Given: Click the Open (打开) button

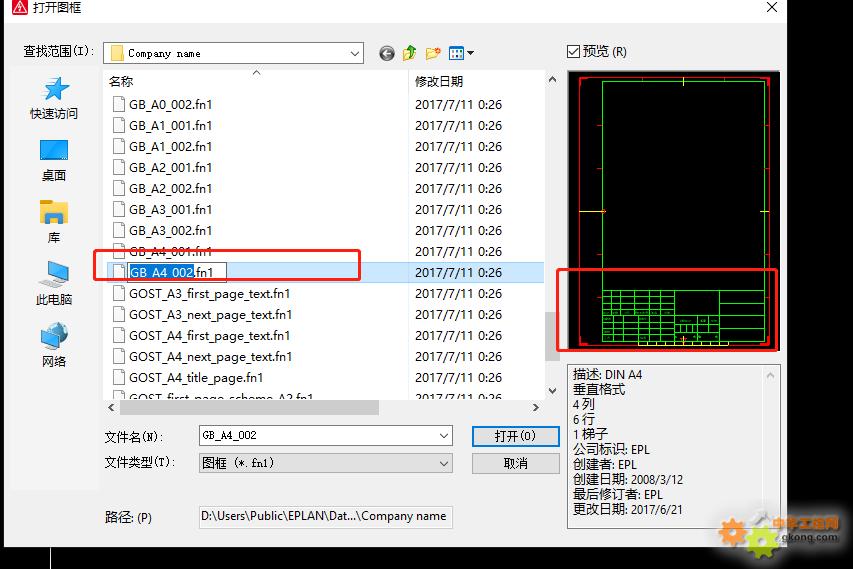Looking at the screenshot, I should click(x=515, y=436).
